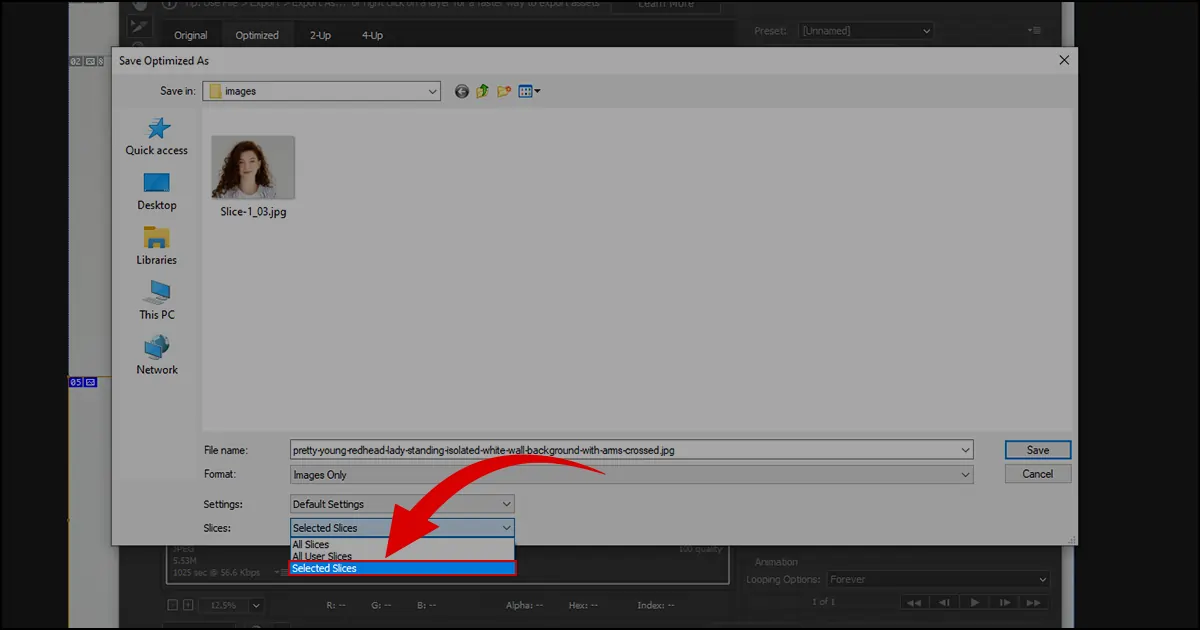This screenshot has width=1200, height=630.
Task: Switch to the 4-Up tab
Action: [371, 34]
